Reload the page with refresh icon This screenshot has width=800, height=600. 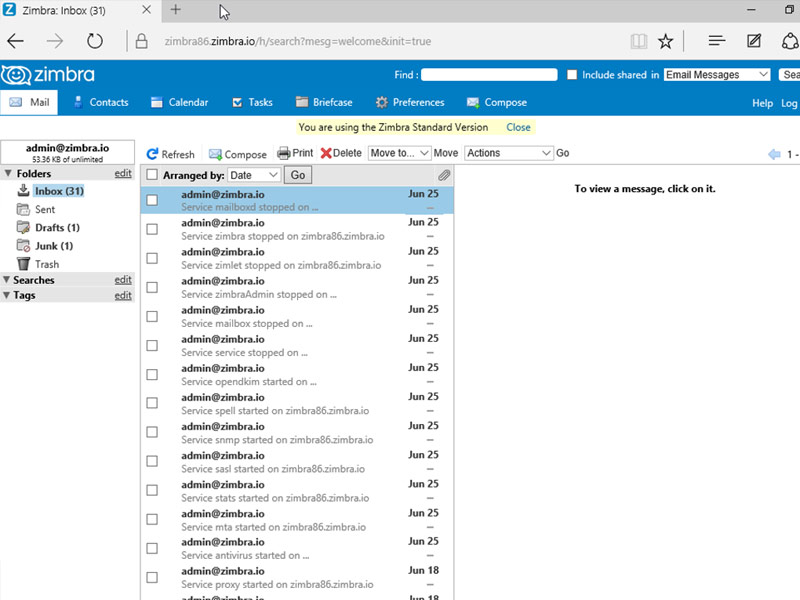[94, 41]
